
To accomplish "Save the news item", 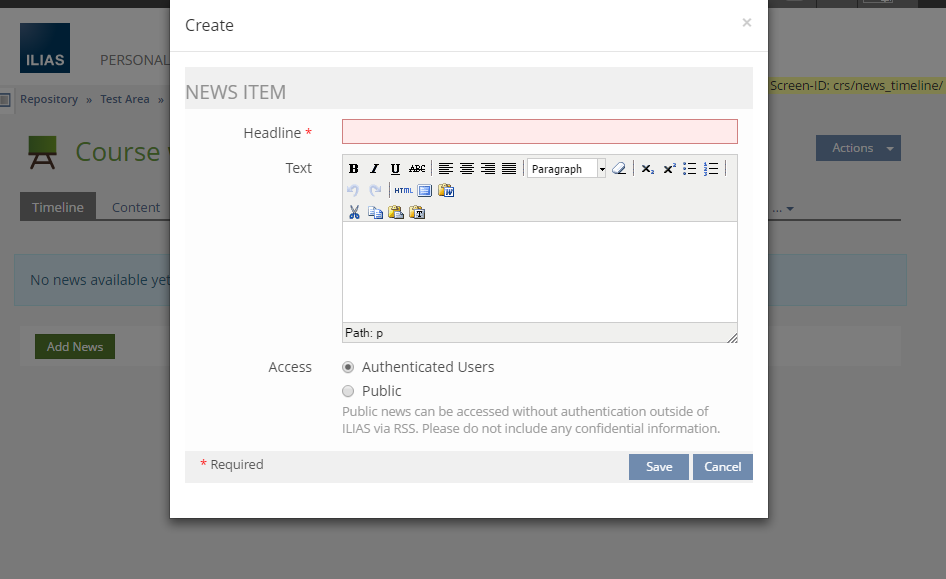I will click(659, 467).
